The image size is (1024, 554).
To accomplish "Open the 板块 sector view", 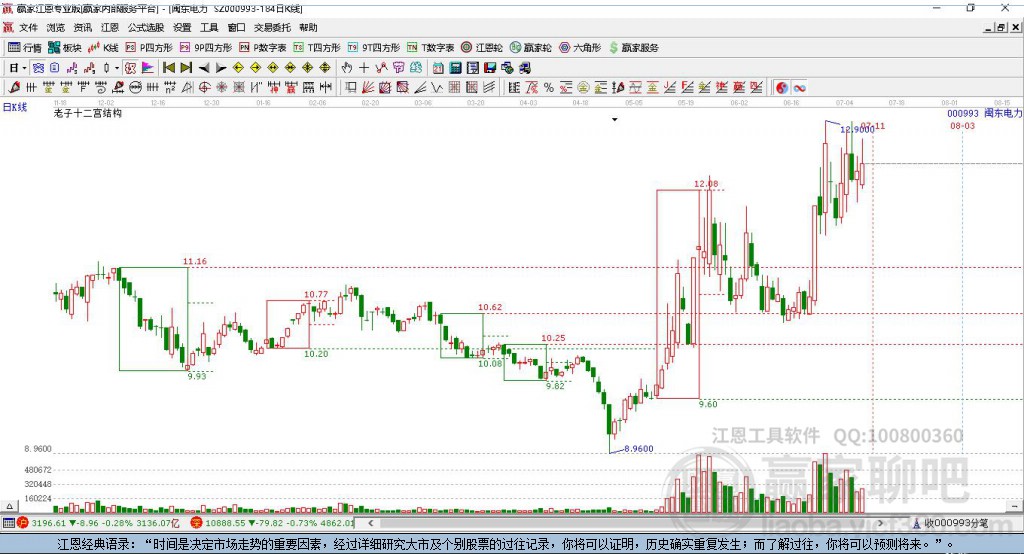I will point(64,48).
